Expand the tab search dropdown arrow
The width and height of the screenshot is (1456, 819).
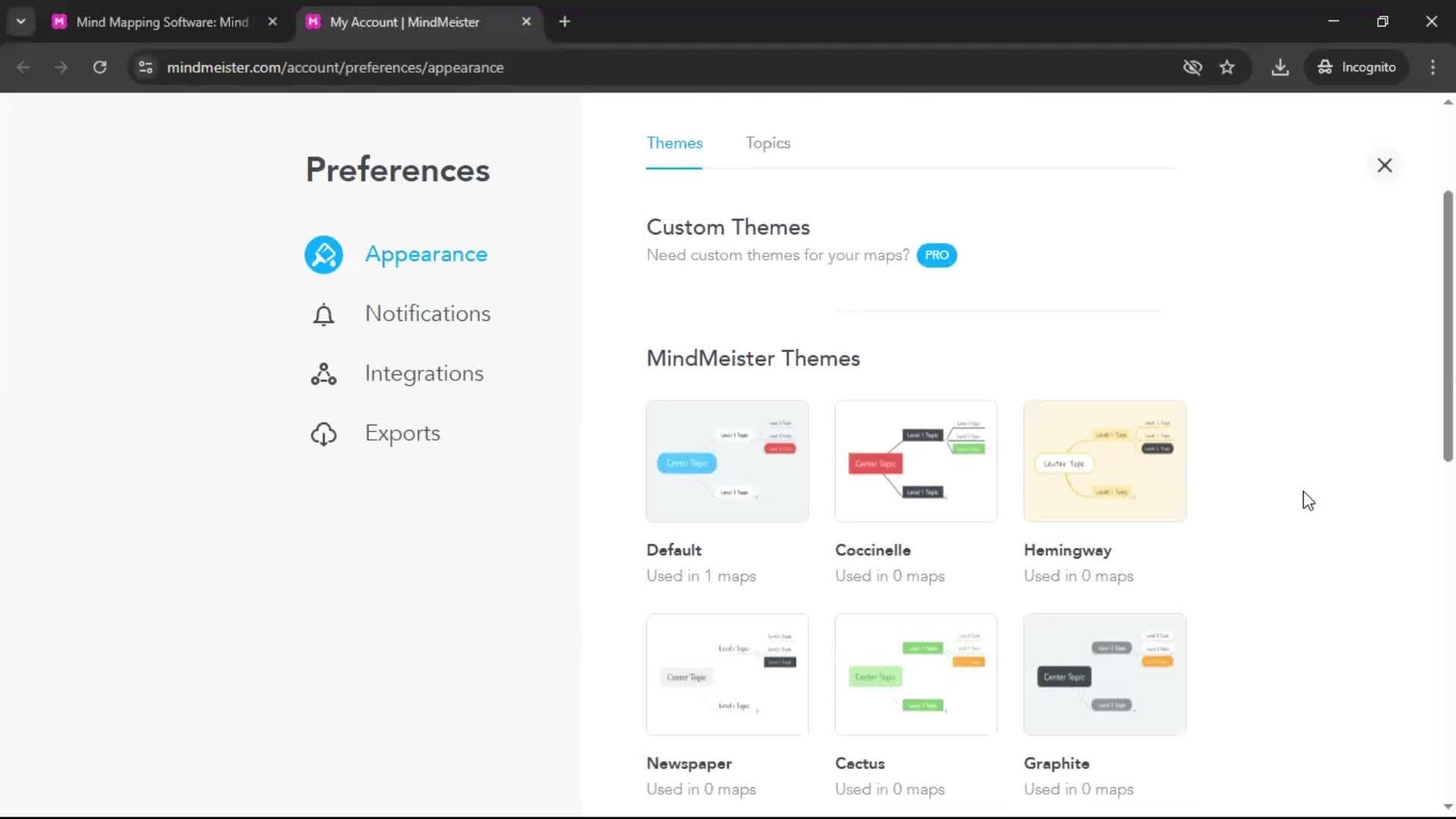pos(21,22)
